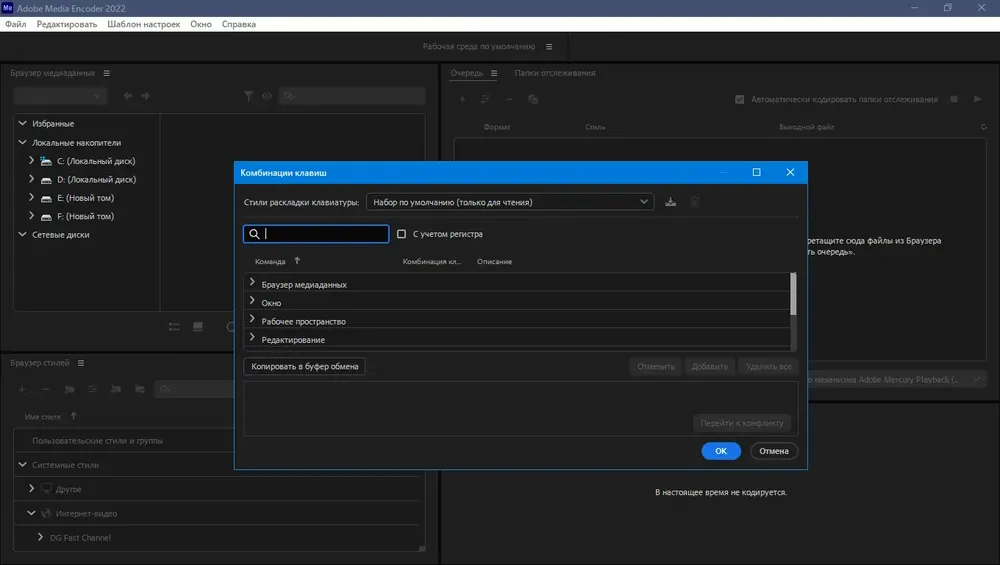1000x565 pixels.
Task: Expand the E: (Новый том) drive
Action: [31, 198]
